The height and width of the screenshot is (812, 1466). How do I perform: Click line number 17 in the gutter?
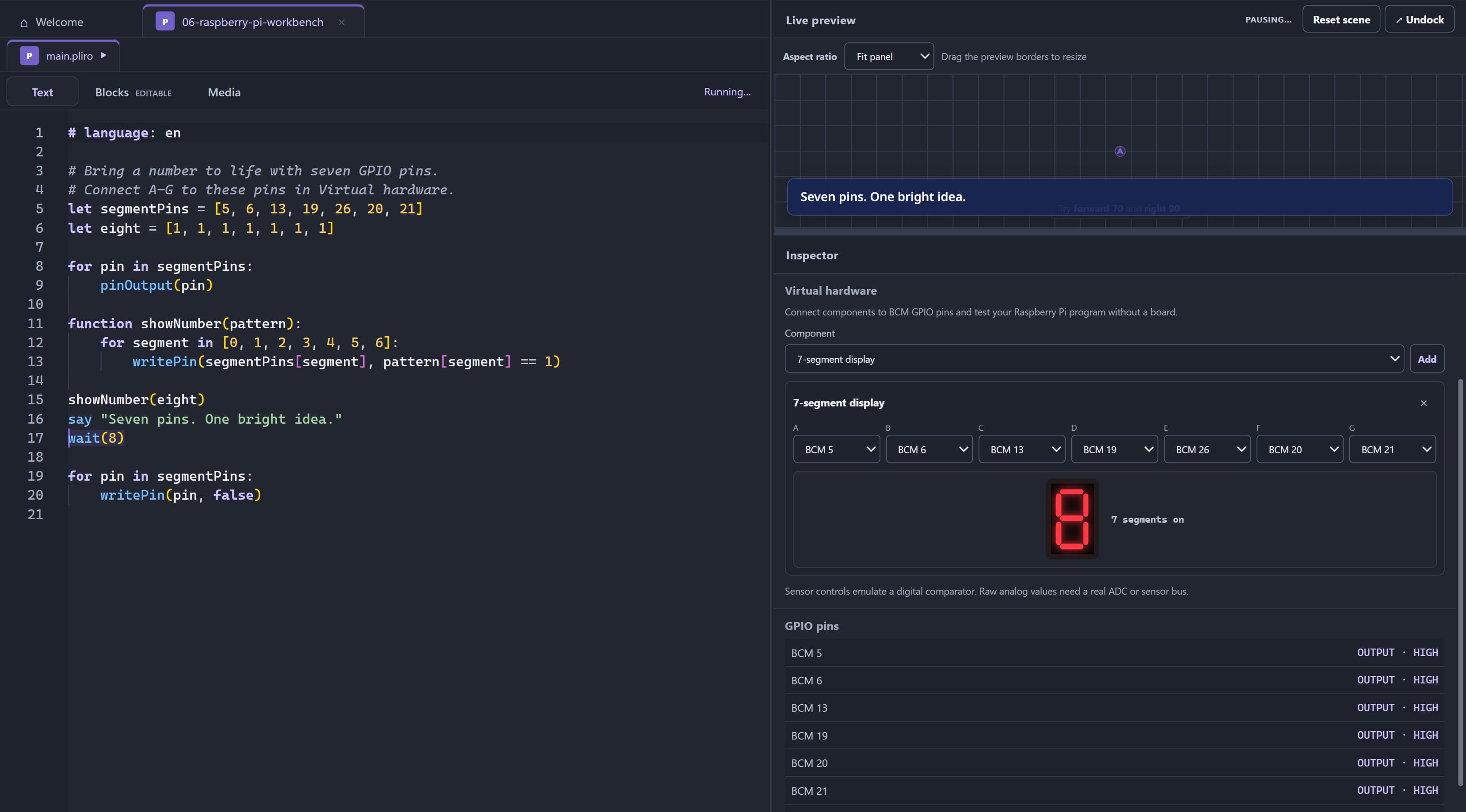(35, 437)
